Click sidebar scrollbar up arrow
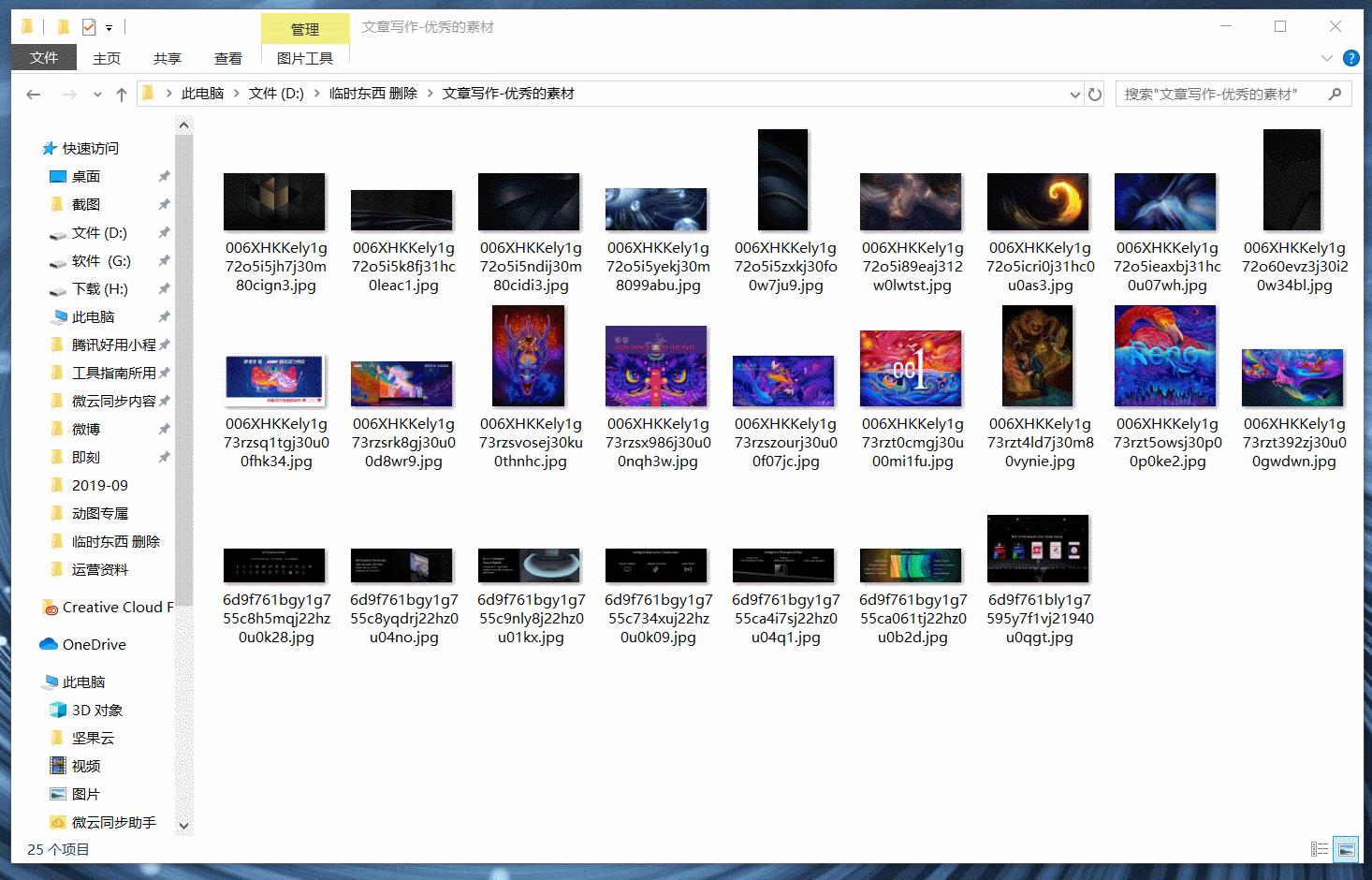This screenshot has width=1372, height=880. [183, 125]
